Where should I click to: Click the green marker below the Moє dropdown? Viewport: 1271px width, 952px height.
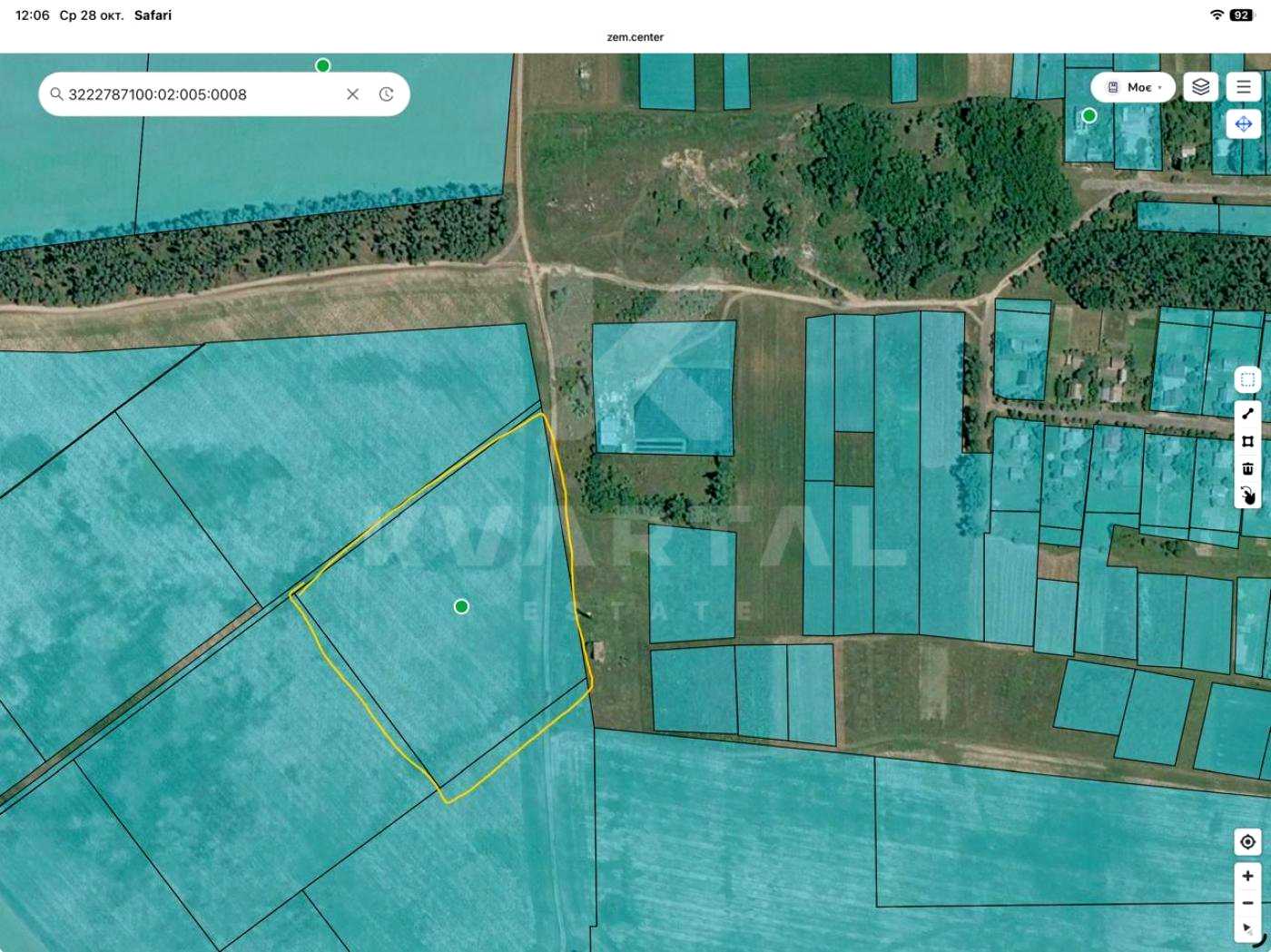click(x=1089, y=115)
